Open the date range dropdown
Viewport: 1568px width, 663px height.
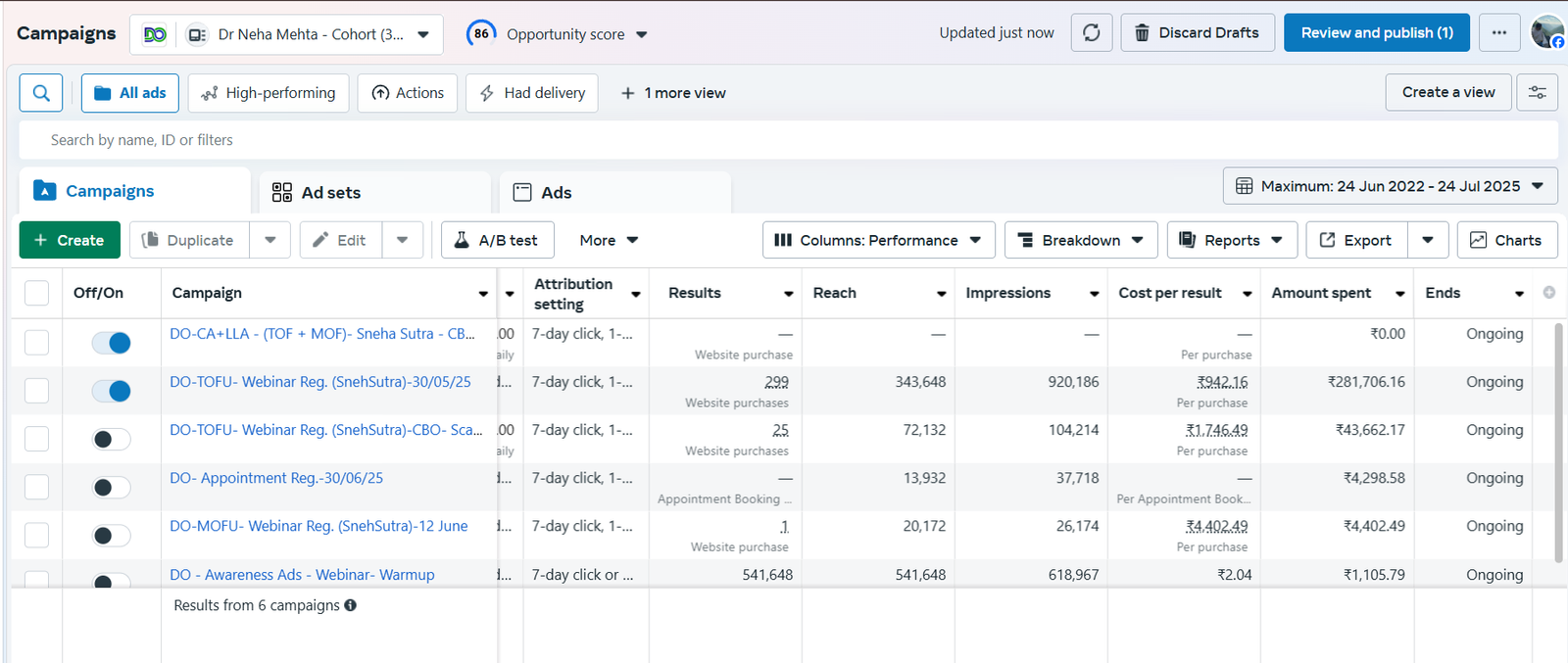click(1390, 186)
